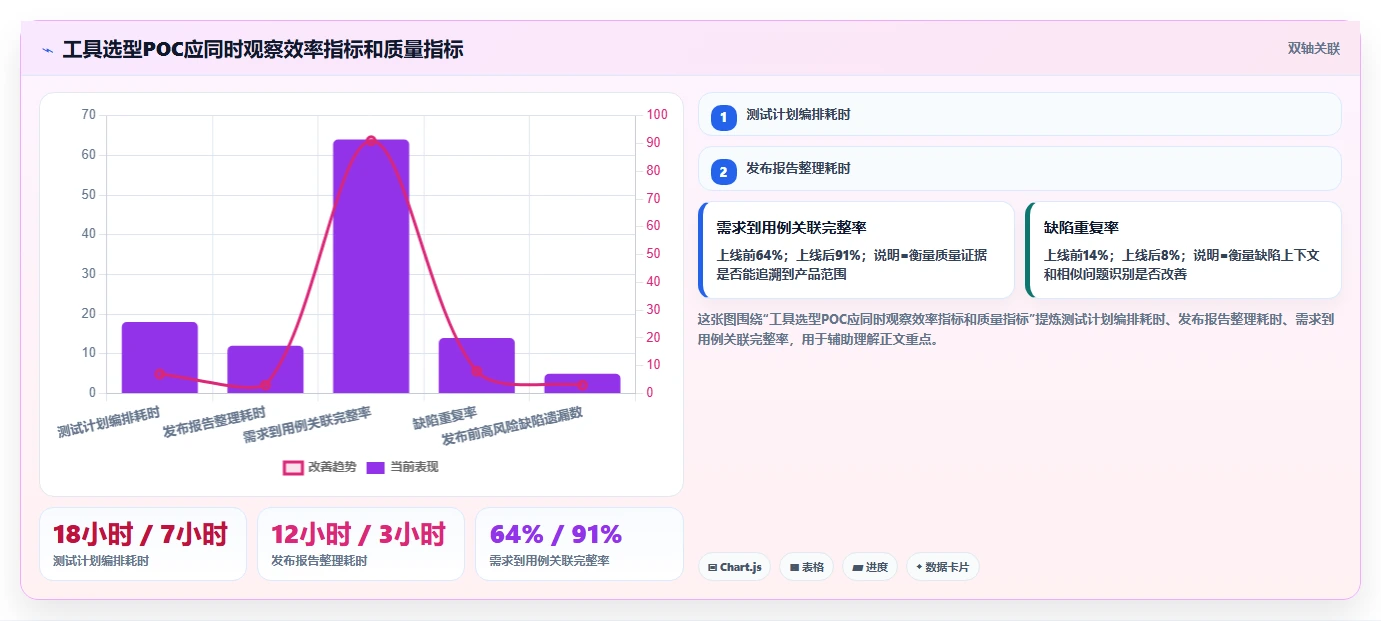
Task: Click the description paragraph starting 这张图围绕
Action: (x=1016, y=329)
